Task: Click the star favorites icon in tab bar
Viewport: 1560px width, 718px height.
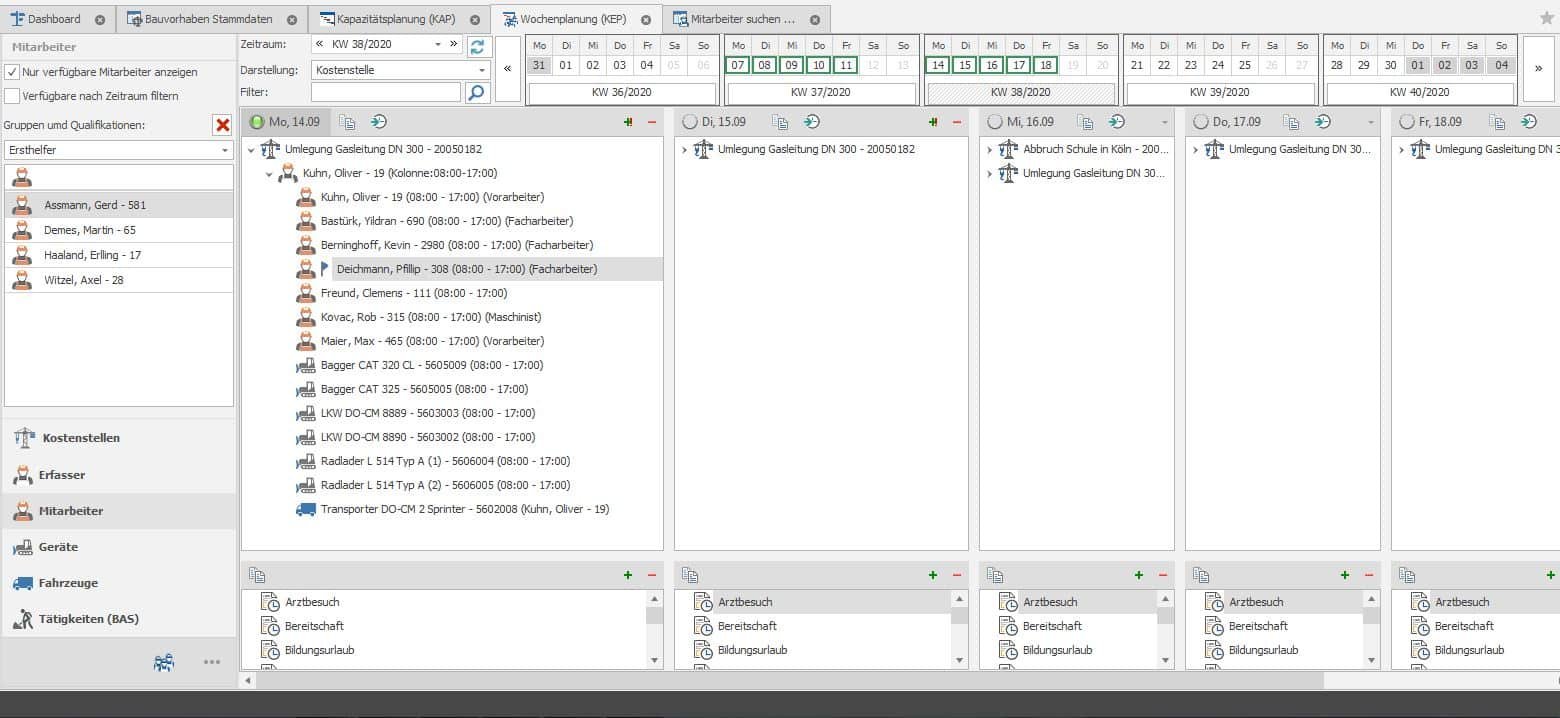Action: pos(1546,18)
